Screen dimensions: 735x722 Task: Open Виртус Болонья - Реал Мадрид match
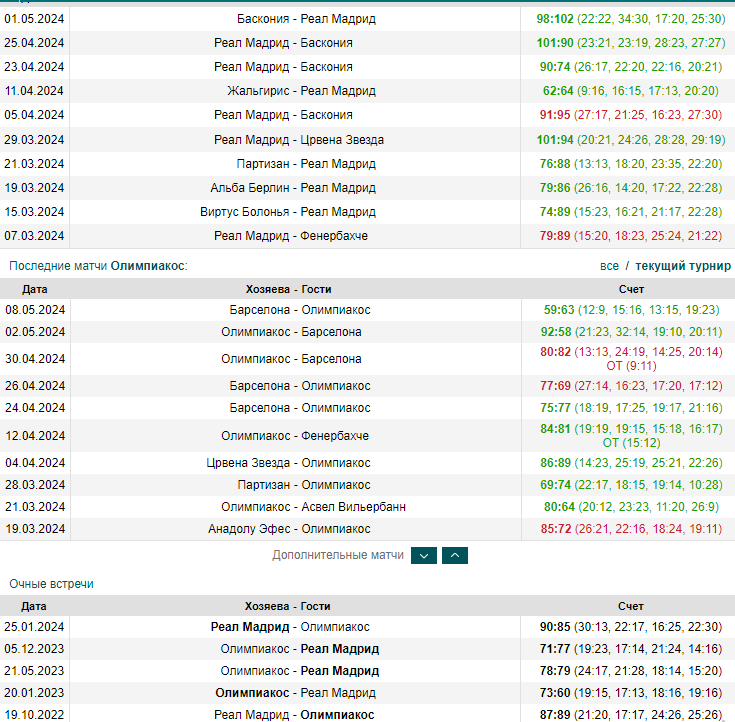[x=288, y=211]
